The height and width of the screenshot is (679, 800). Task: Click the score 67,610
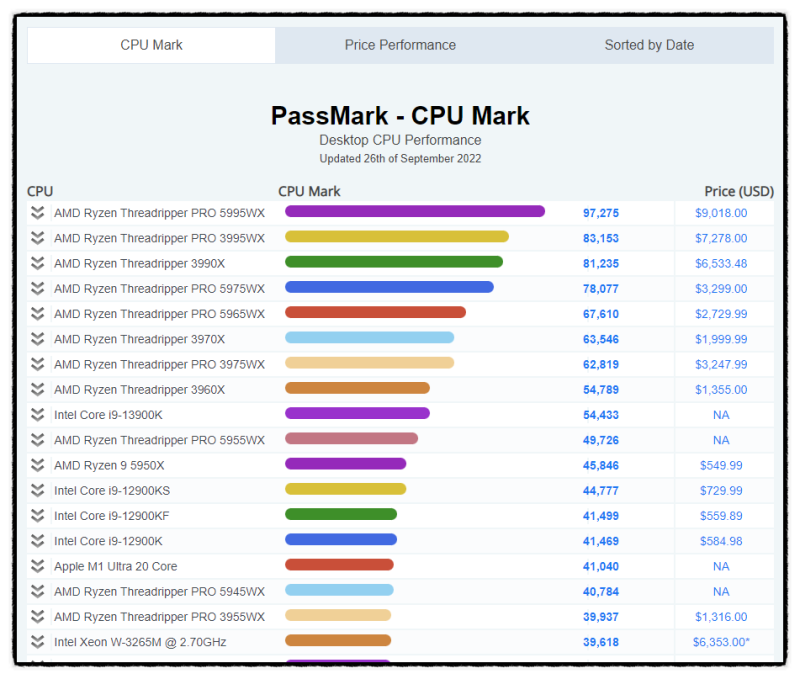tap(601, 314)
